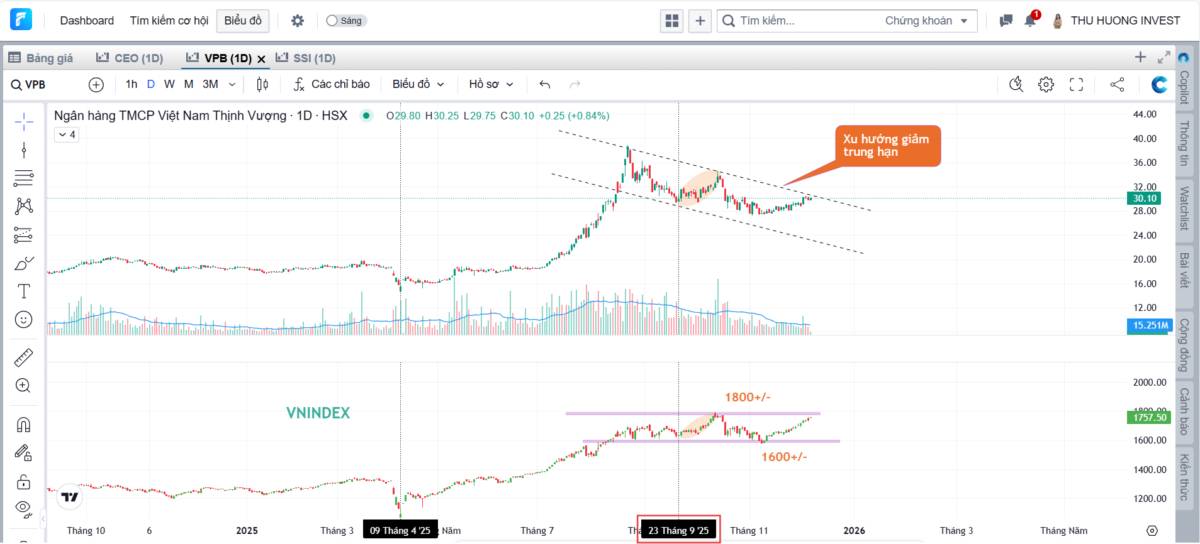Viewport: 1200px width, 544px height.
Task: Select the trend line drawing tool
Action: coord(24,150)
